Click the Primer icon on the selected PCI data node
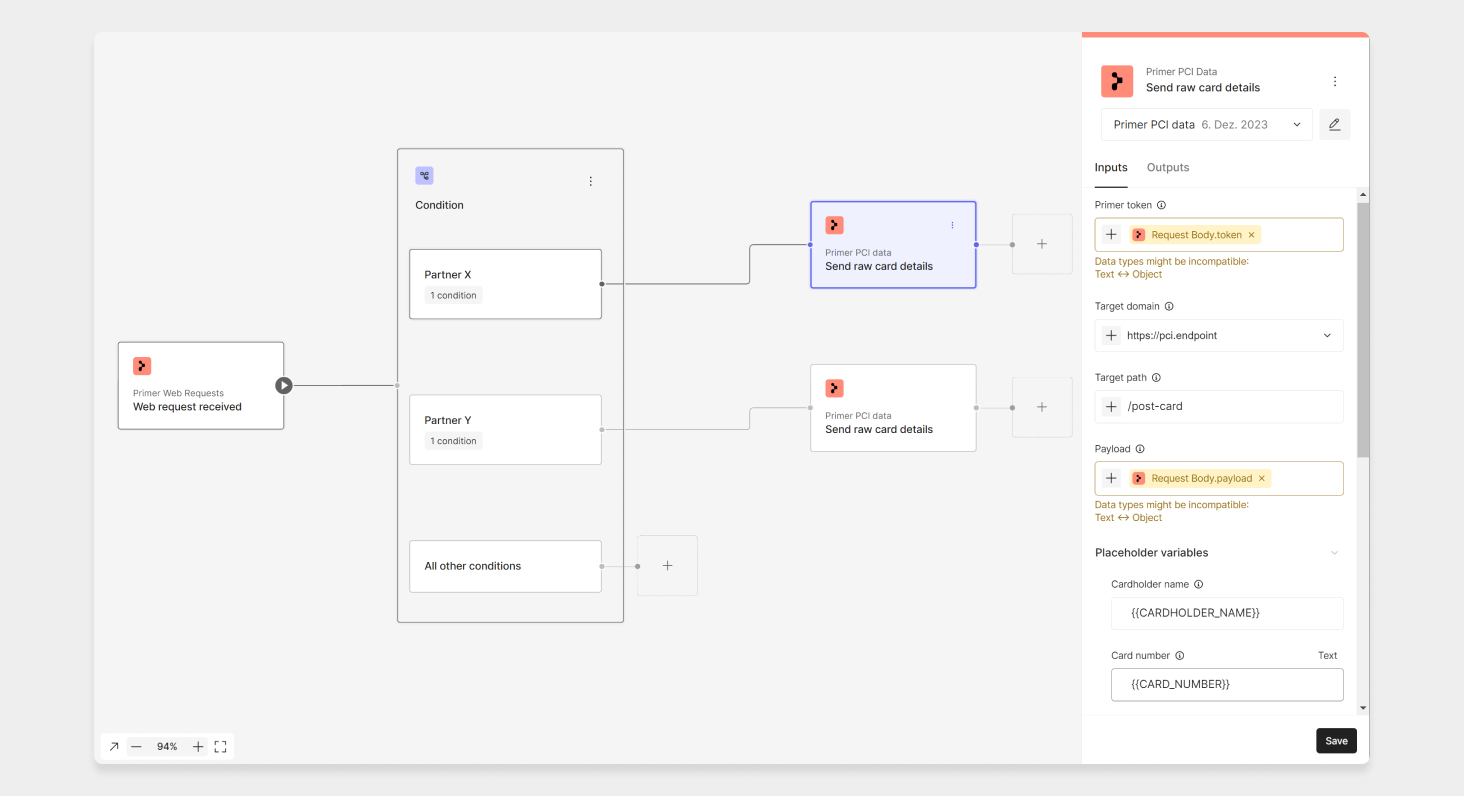Viewport: 1464px width, 796px height. click(834, 225)
